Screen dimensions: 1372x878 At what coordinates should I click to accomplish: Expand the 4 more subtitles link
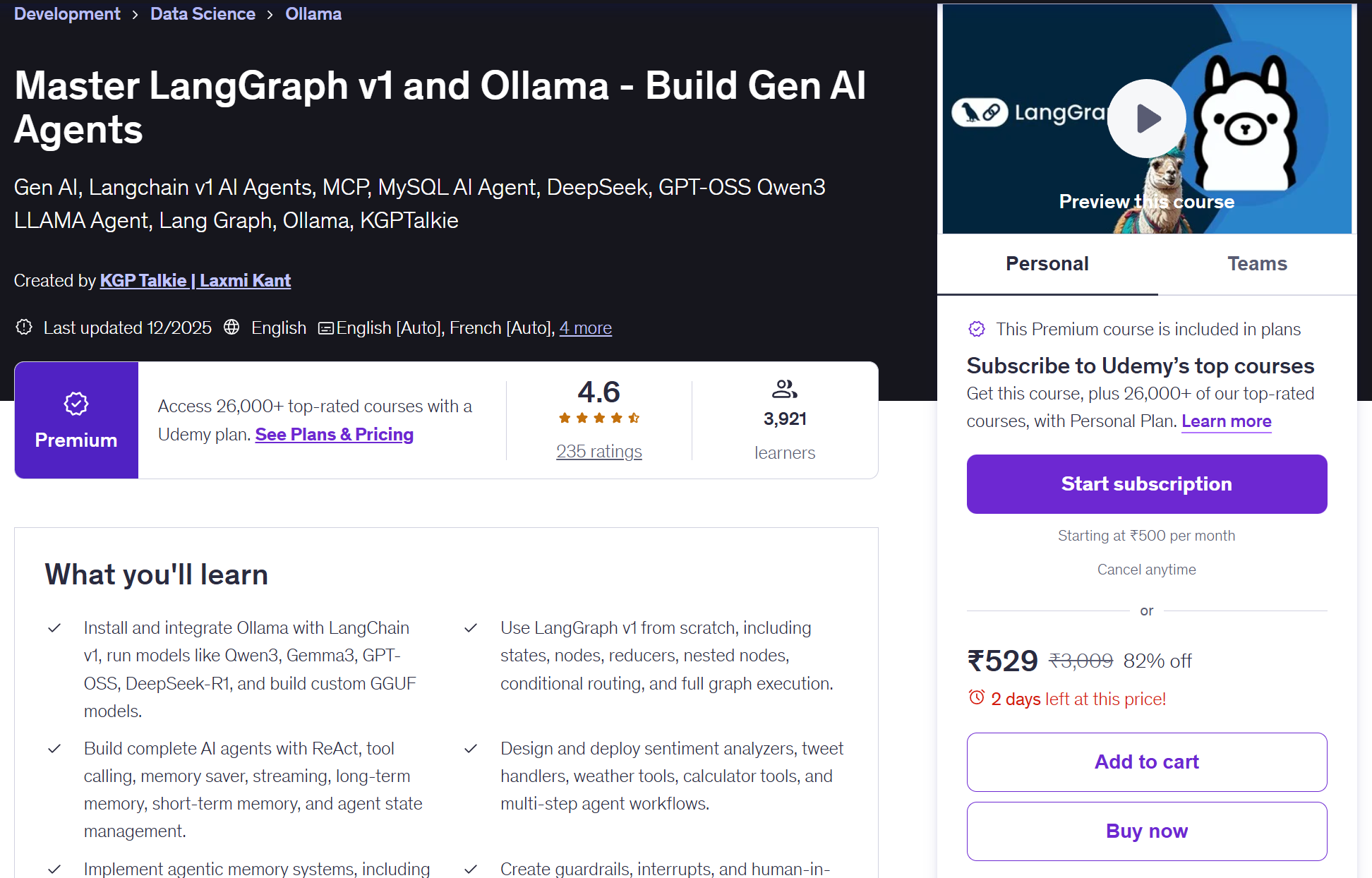pos(585,328)
